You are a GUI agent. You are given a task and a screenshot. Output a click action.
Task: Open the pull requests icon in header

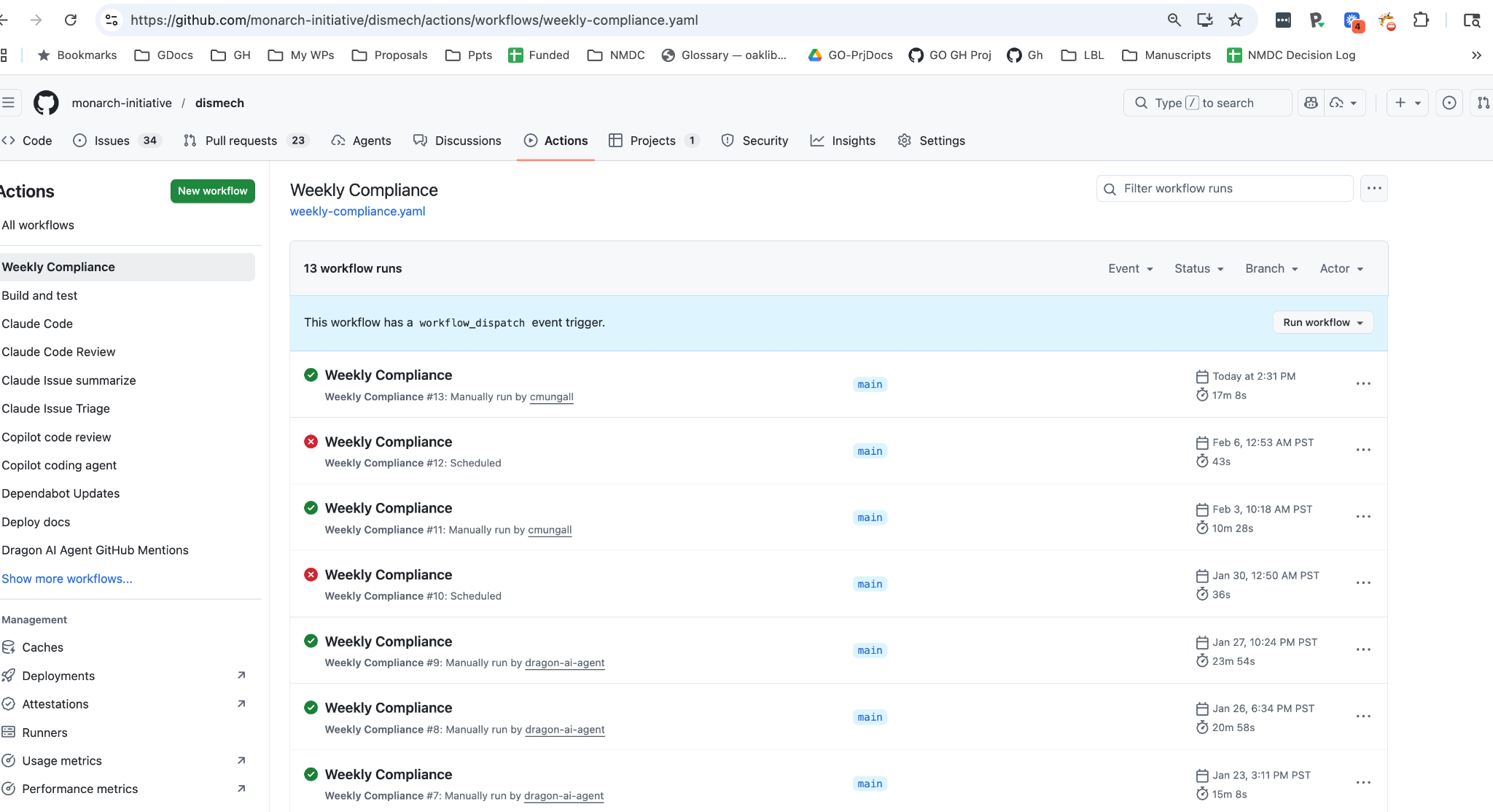(x=1483, y=103)
